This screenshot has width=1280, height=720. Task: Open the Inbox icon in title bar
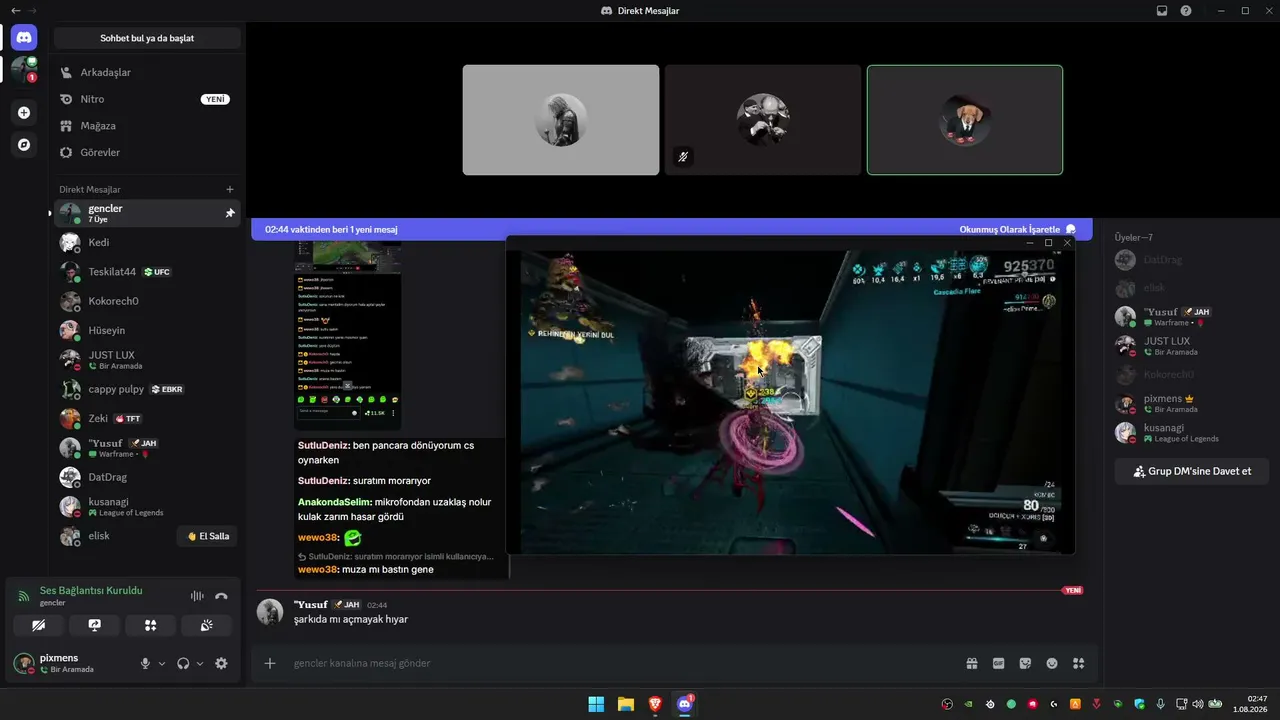pos(1162,11)
